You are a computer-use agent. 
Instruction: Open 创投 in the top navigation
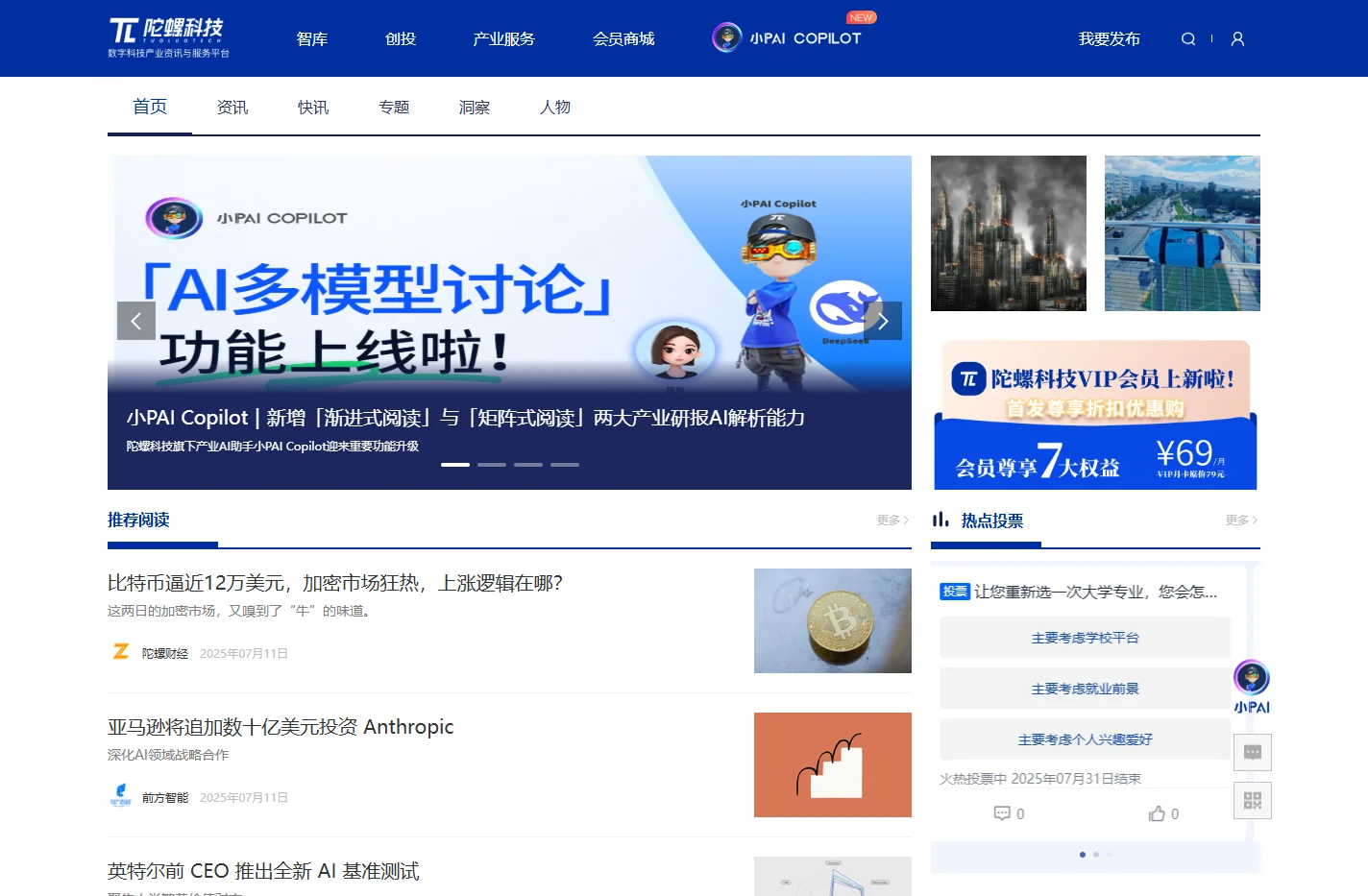click(x=401, y=38)
